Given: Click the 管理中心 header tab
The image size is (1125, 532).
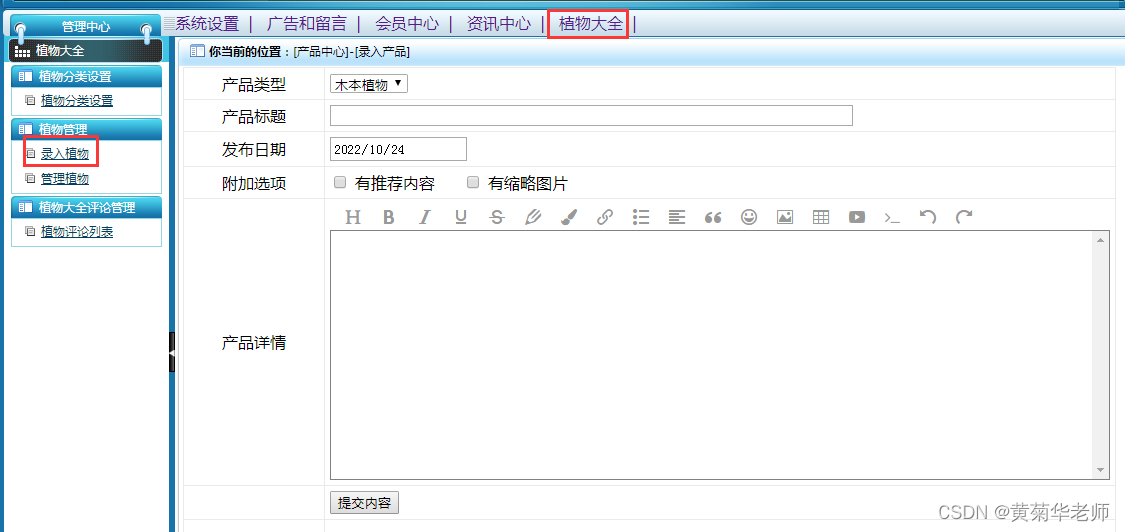Looking at the screenshot, I should click(x=86, y=27).
